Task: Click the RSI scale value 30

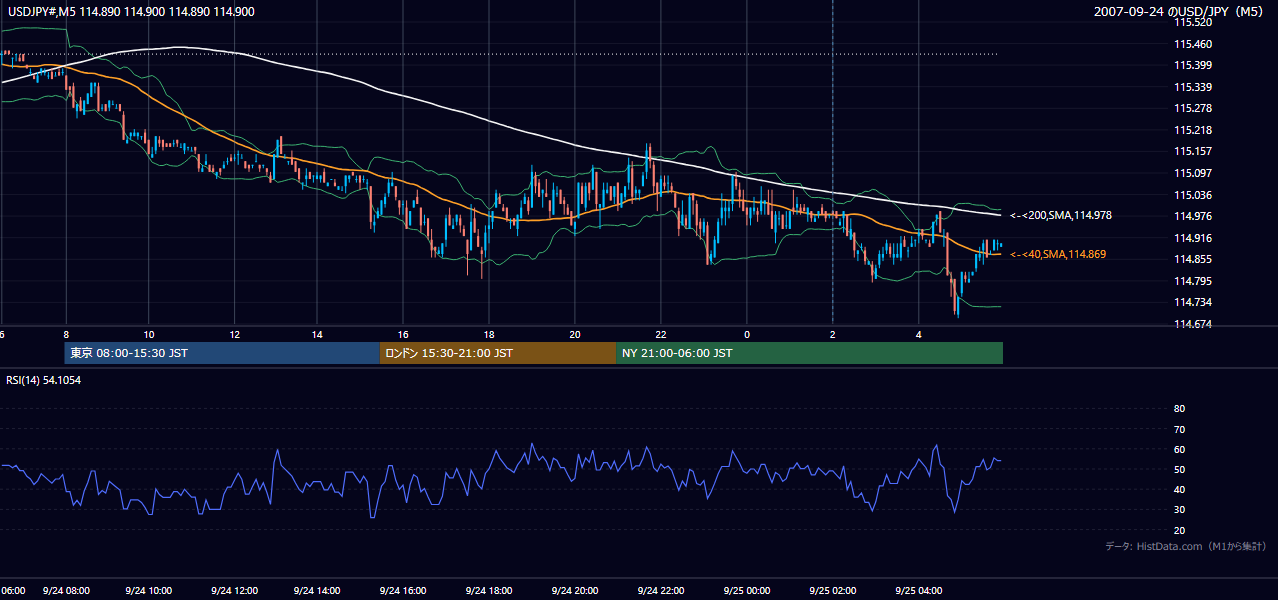Action: pyautogui.click(x=1179, y=510)
